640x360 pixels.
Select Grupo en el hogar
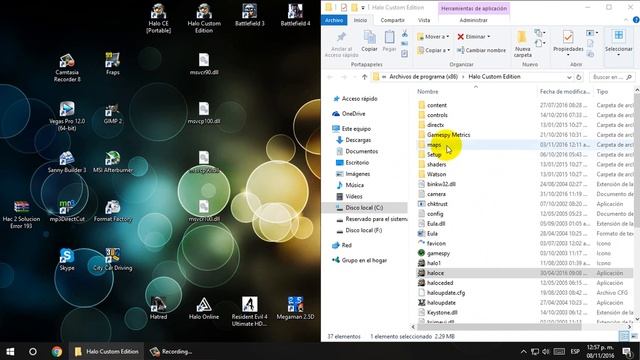(x=359, y=260)
